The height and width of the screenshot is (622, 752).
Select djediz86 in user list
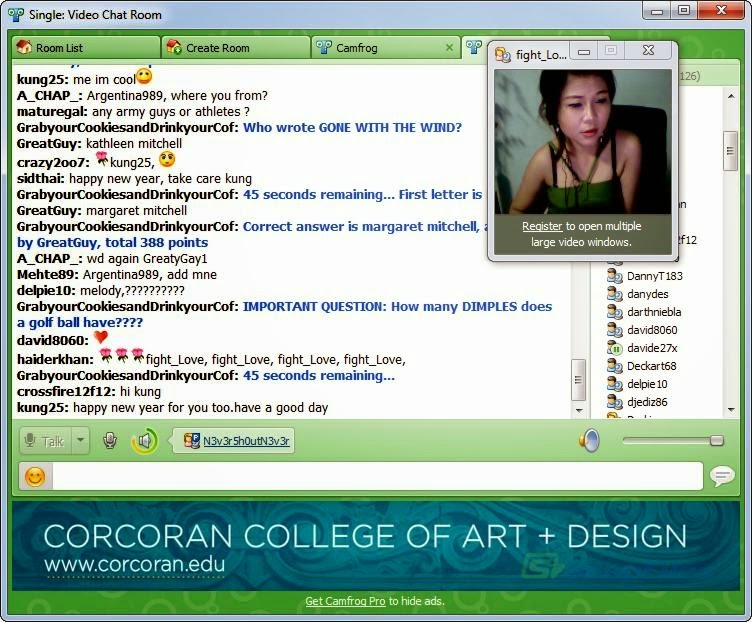pos(647,402)
